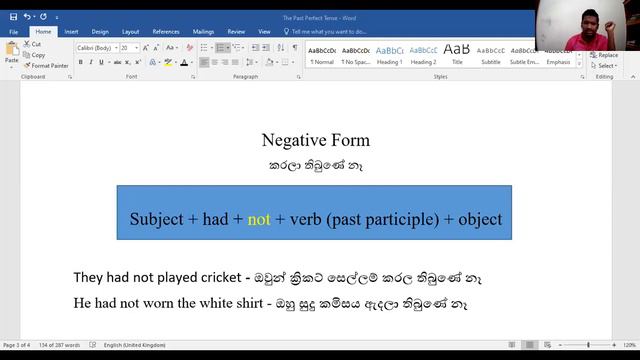
Task: Open the Change Case Aa menu
Action: click(171, 48)
